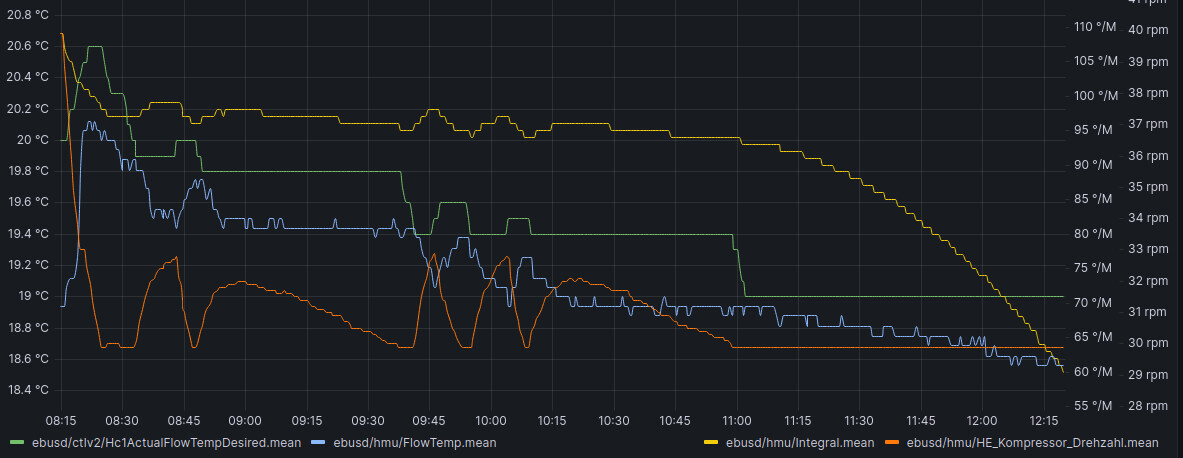This screenshot has height=458, width=1183.
Task: Change the yellow Integral.mean series color
Action: (x=712, y=442)
